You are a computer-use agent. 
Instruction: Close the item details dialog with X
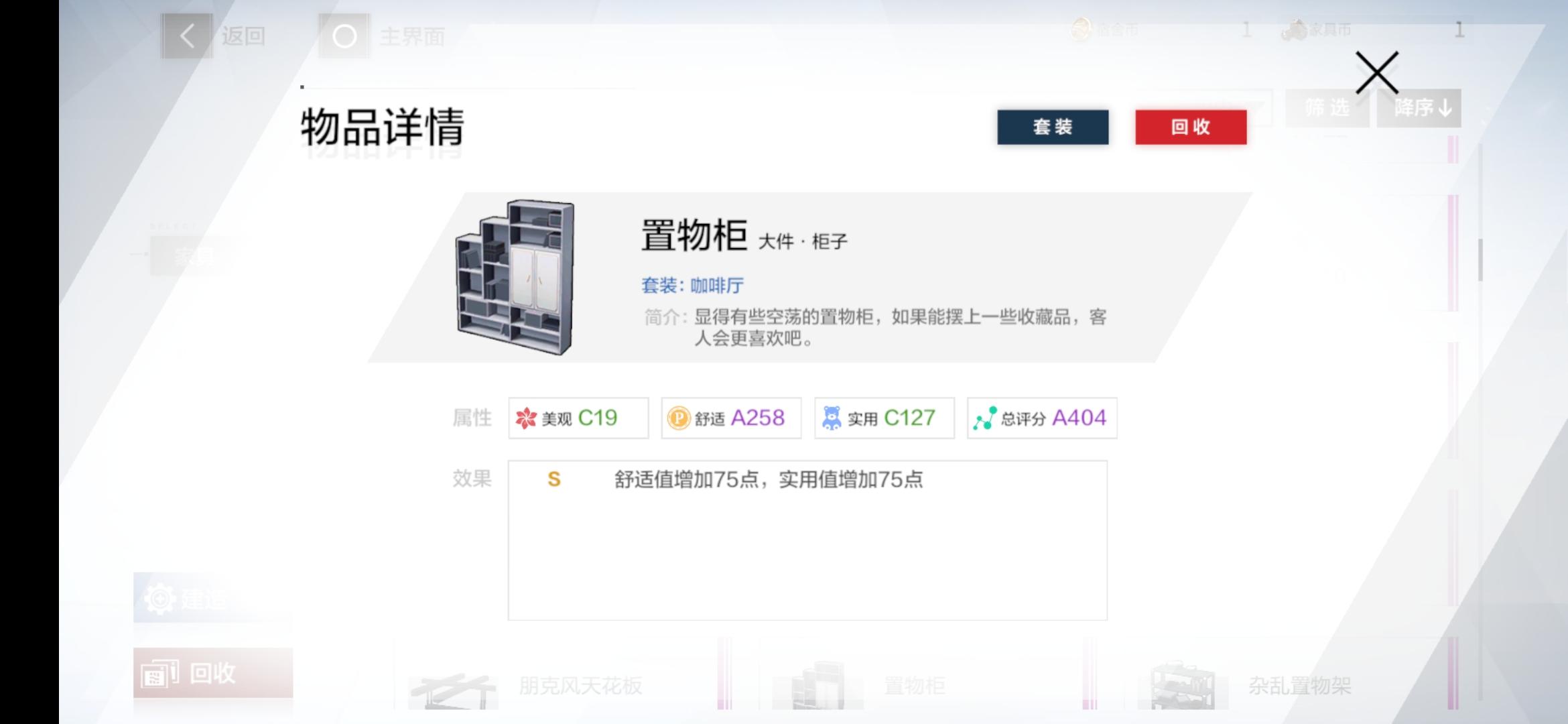click(1376, 72)
